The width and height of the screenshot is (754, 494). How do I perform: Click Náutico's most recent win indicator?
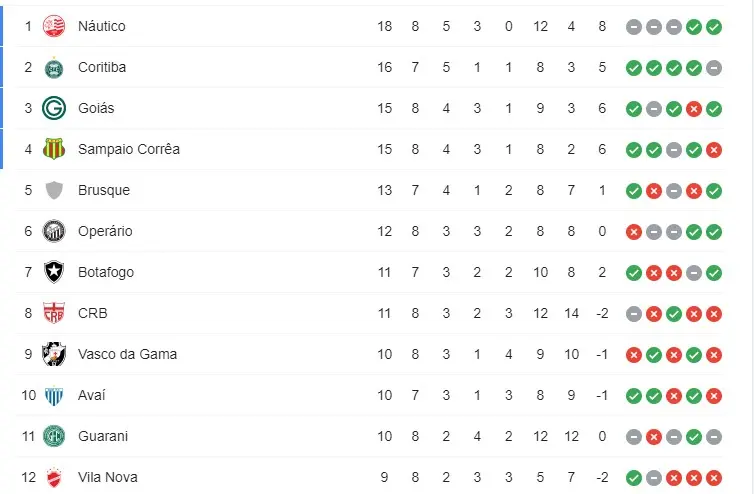coord(713,27)
